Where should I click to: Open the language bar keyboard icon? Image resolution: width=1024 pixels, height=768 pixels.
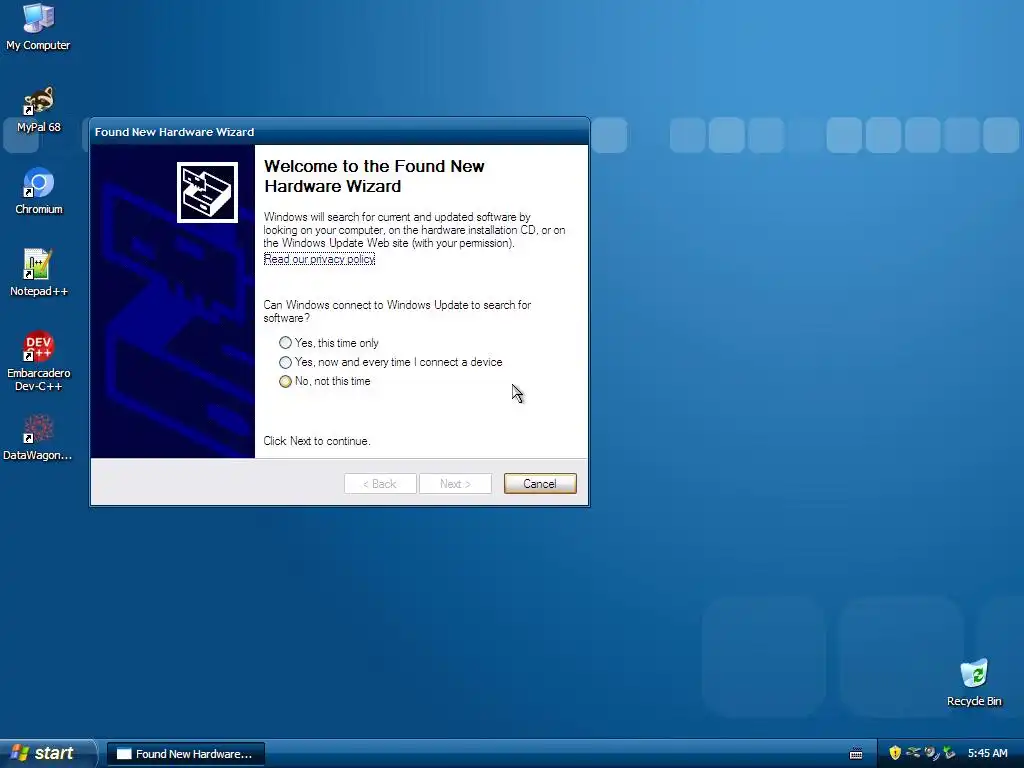pos(856,754)
